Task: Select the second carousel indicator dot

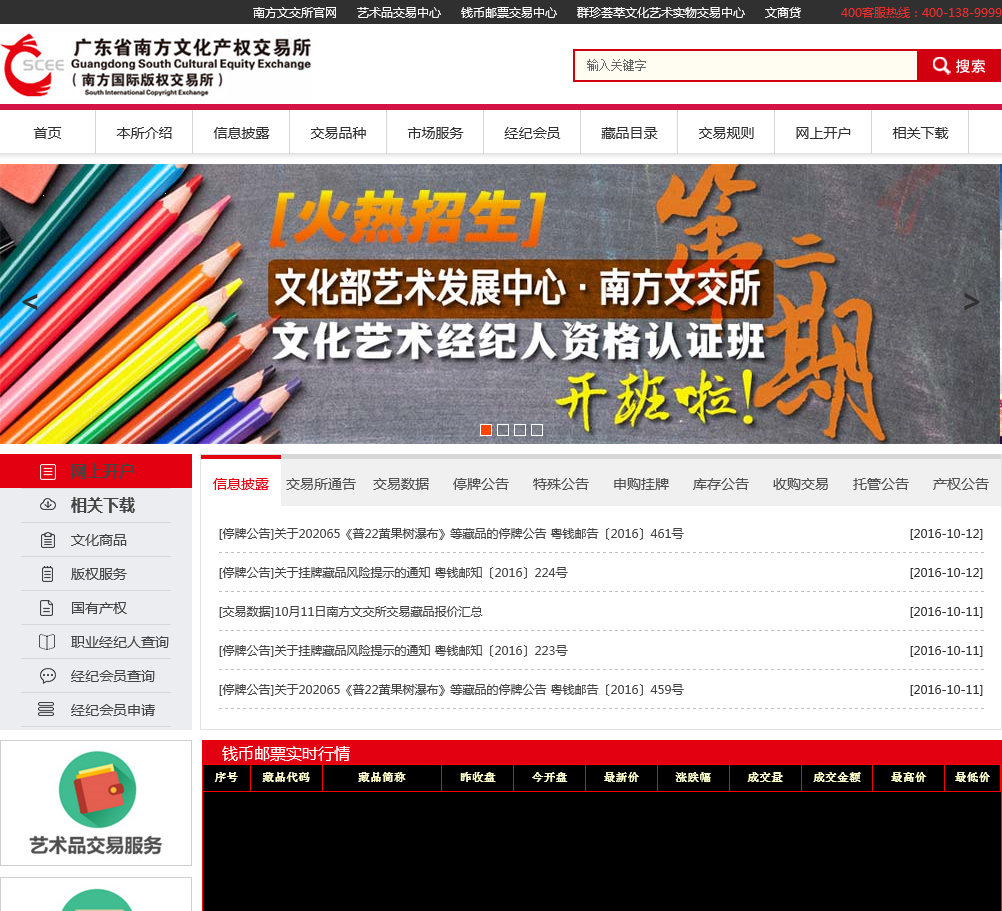Action: click(503, 430)
